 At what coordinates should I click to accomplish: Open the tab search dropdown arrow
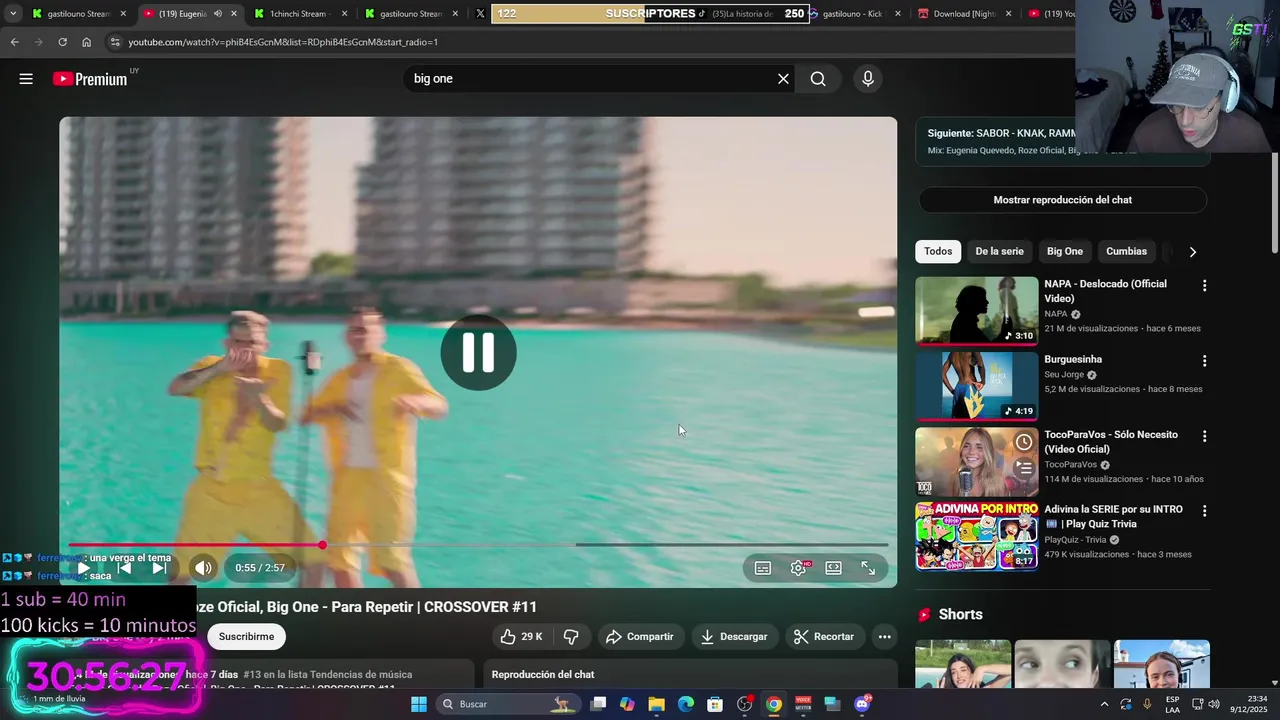(13, 14)
